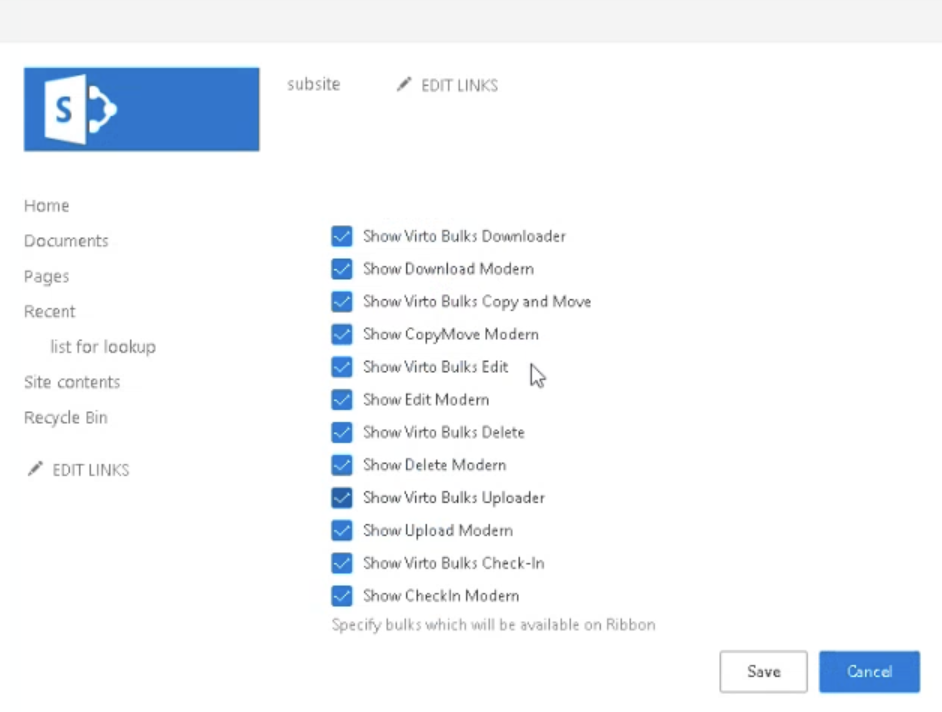Uncheck Show Virto Bulks Check-In
Image resolution: width=942 pixels, height=712 pixels.
click(x=342, y=563)
